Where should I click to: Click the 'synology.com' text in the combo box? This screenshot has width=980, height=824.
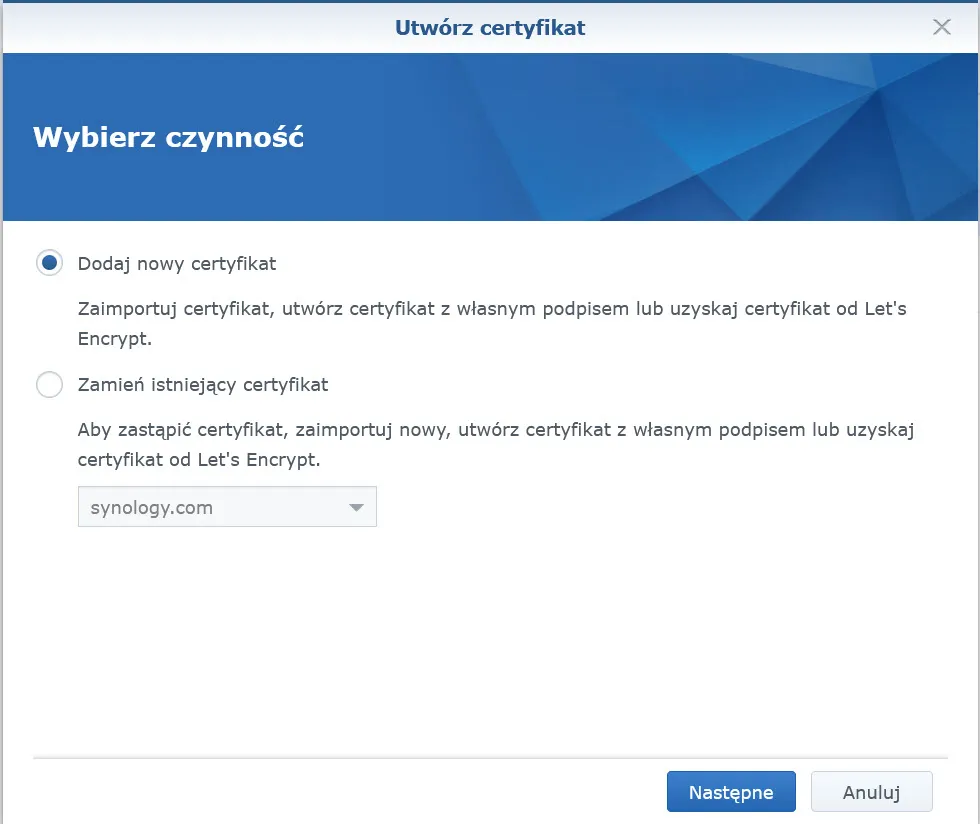point(152,507)
